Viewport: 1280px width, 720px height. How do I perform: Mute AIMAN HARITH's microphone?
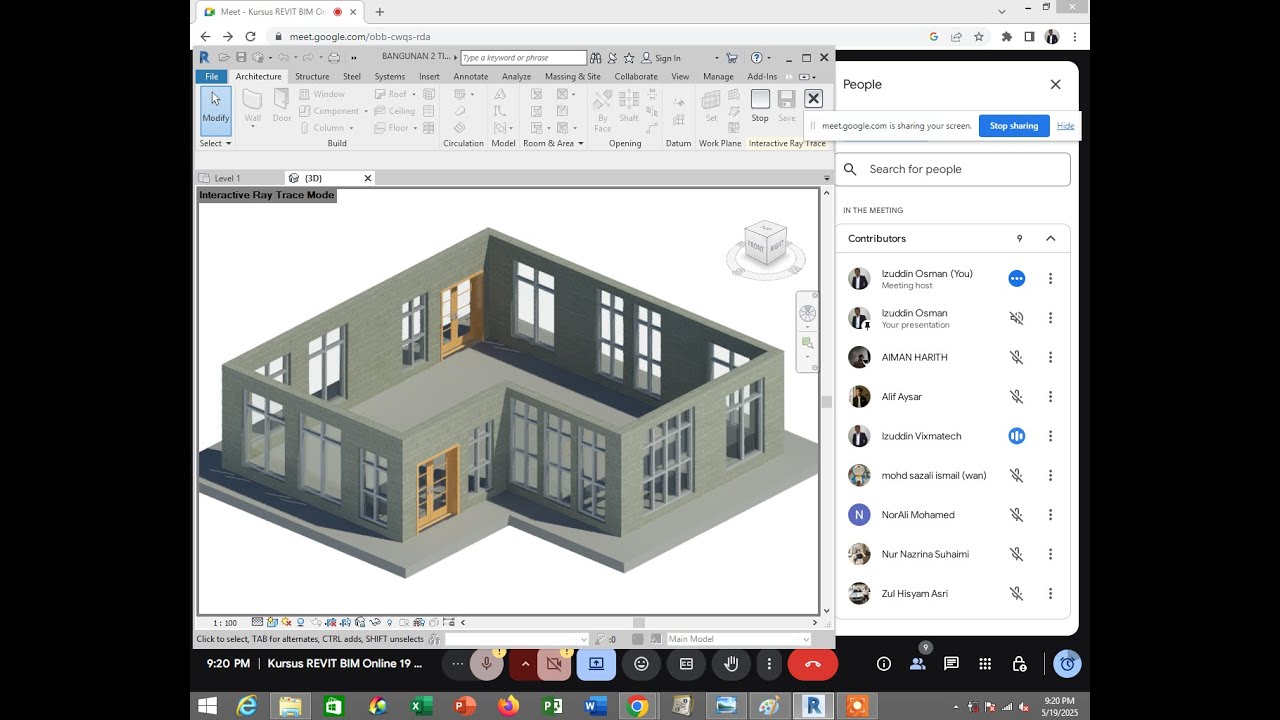[1016, 357]
